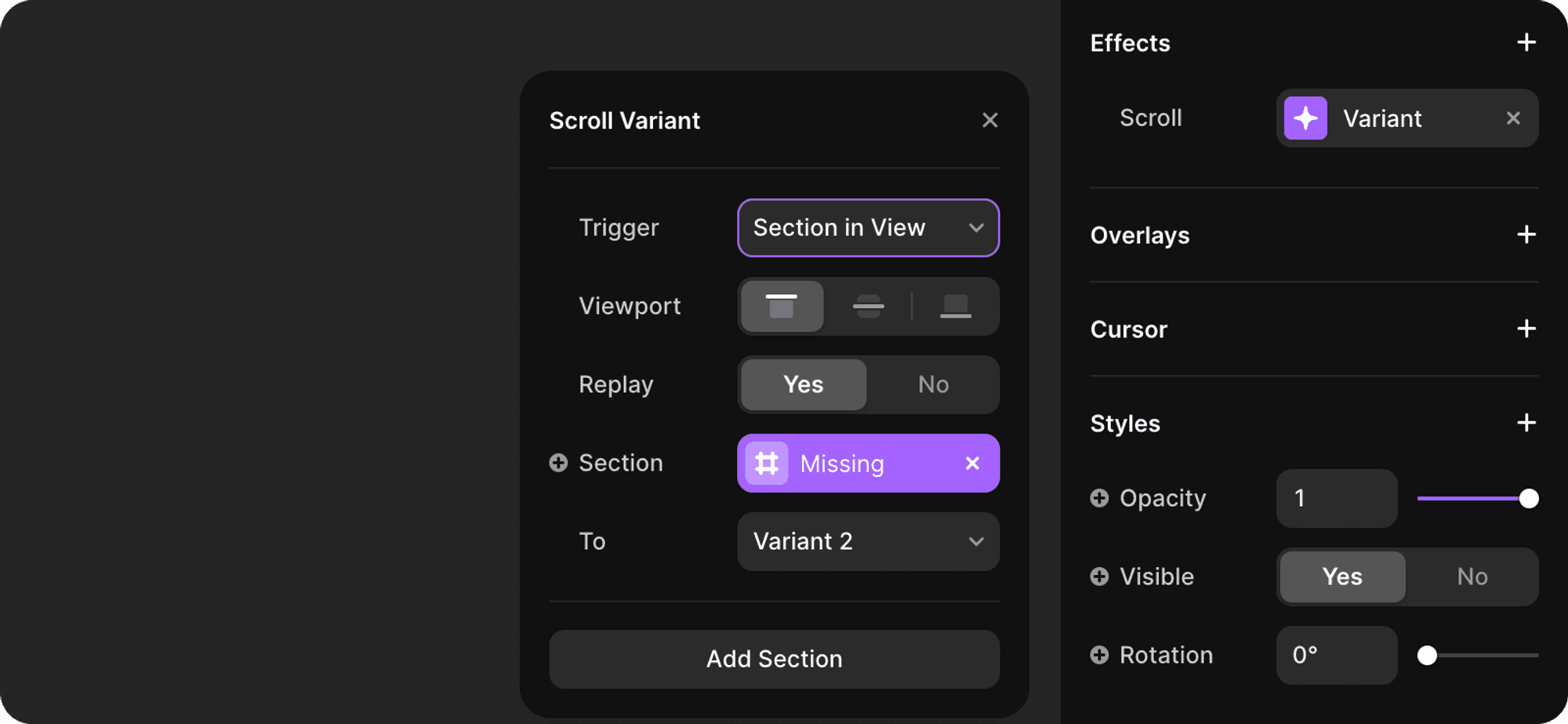Remove the Scroll Variant effect

(x=1513, y=118)
